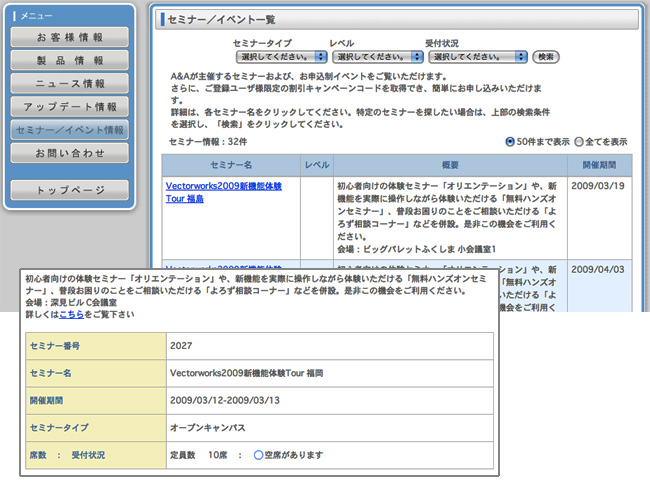This screenshot has width=650, height=485.
Task: Click the セミナー名 column header
Action: tap(231, 163)
